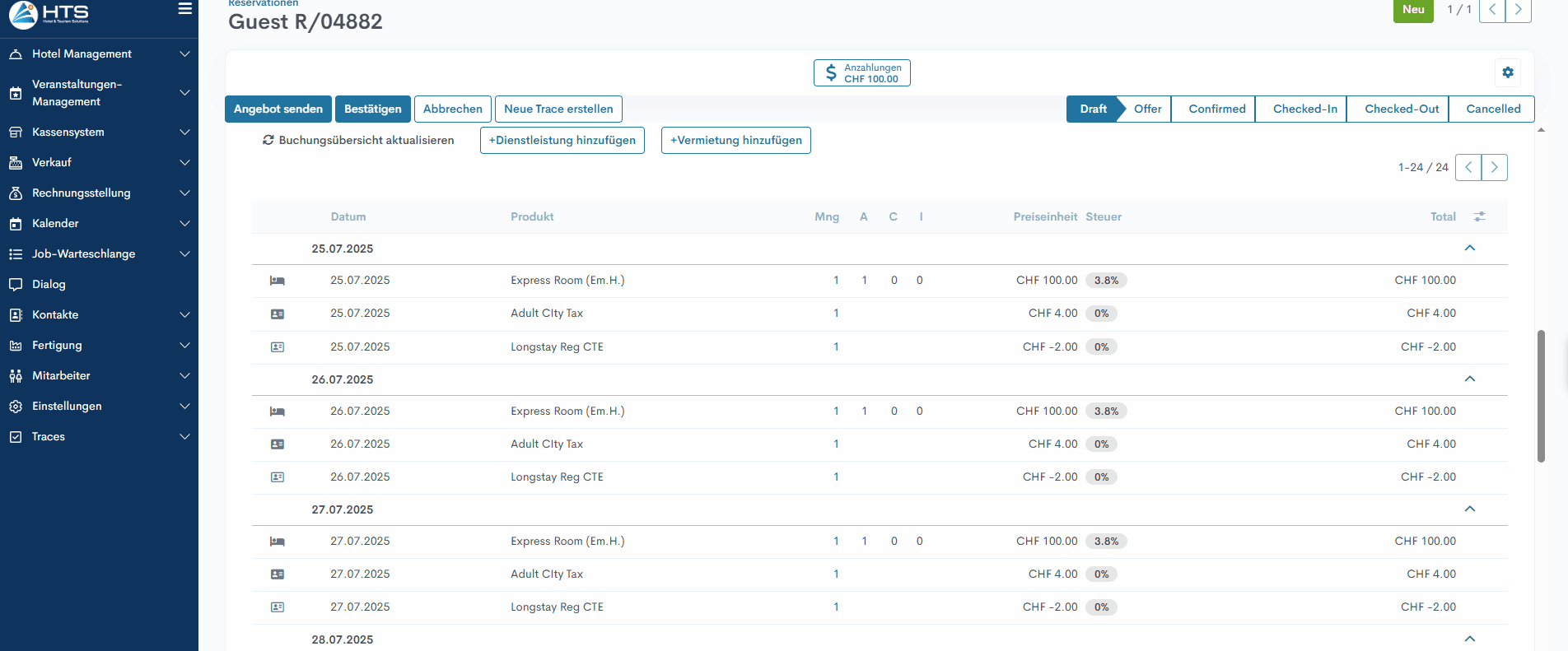Screen dimensions: 1568x651
Task: Click the hamburger menu icon in sidebar header
Action: (184, 9)
